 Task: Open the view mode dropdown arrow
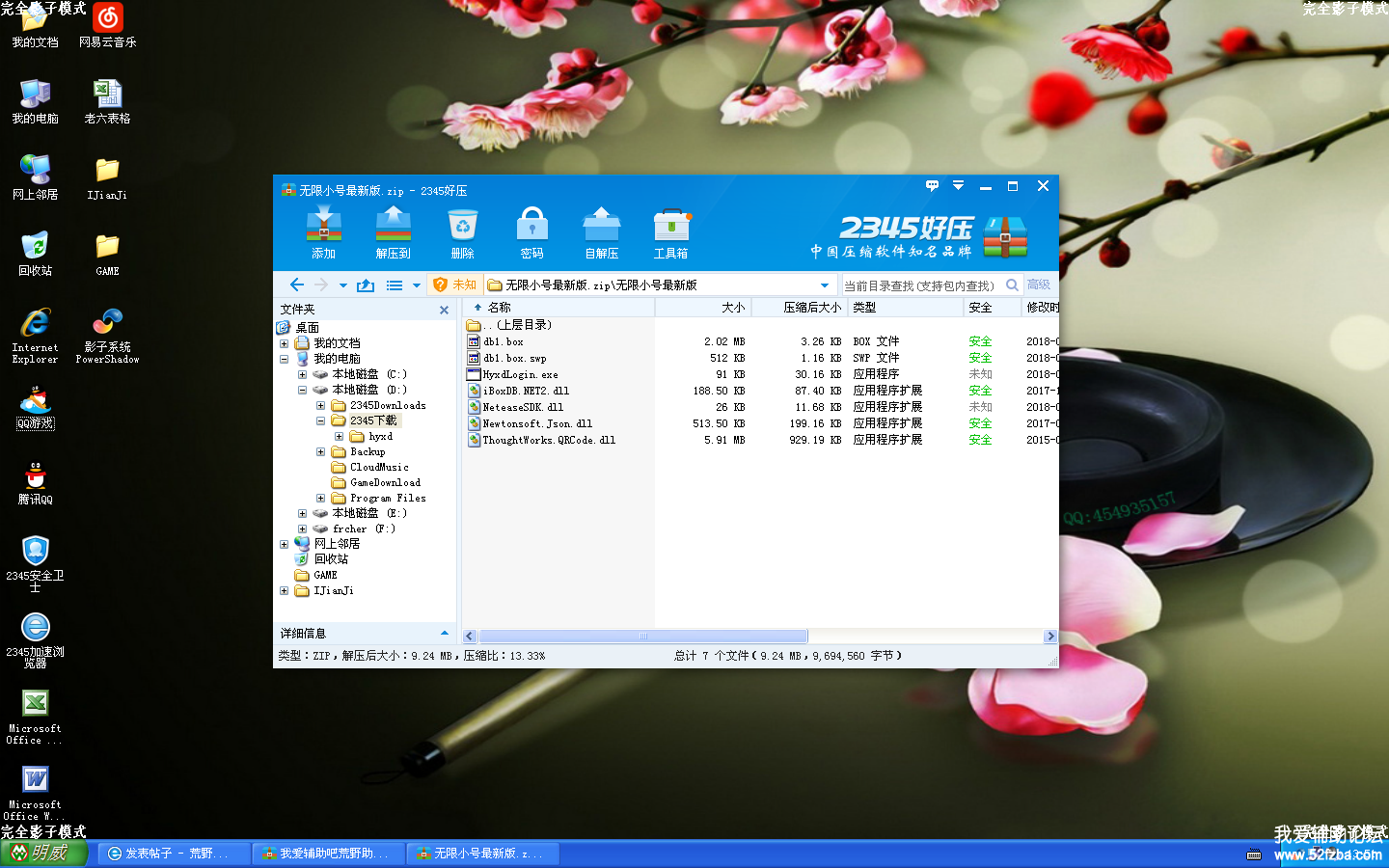tap(417, 285)
